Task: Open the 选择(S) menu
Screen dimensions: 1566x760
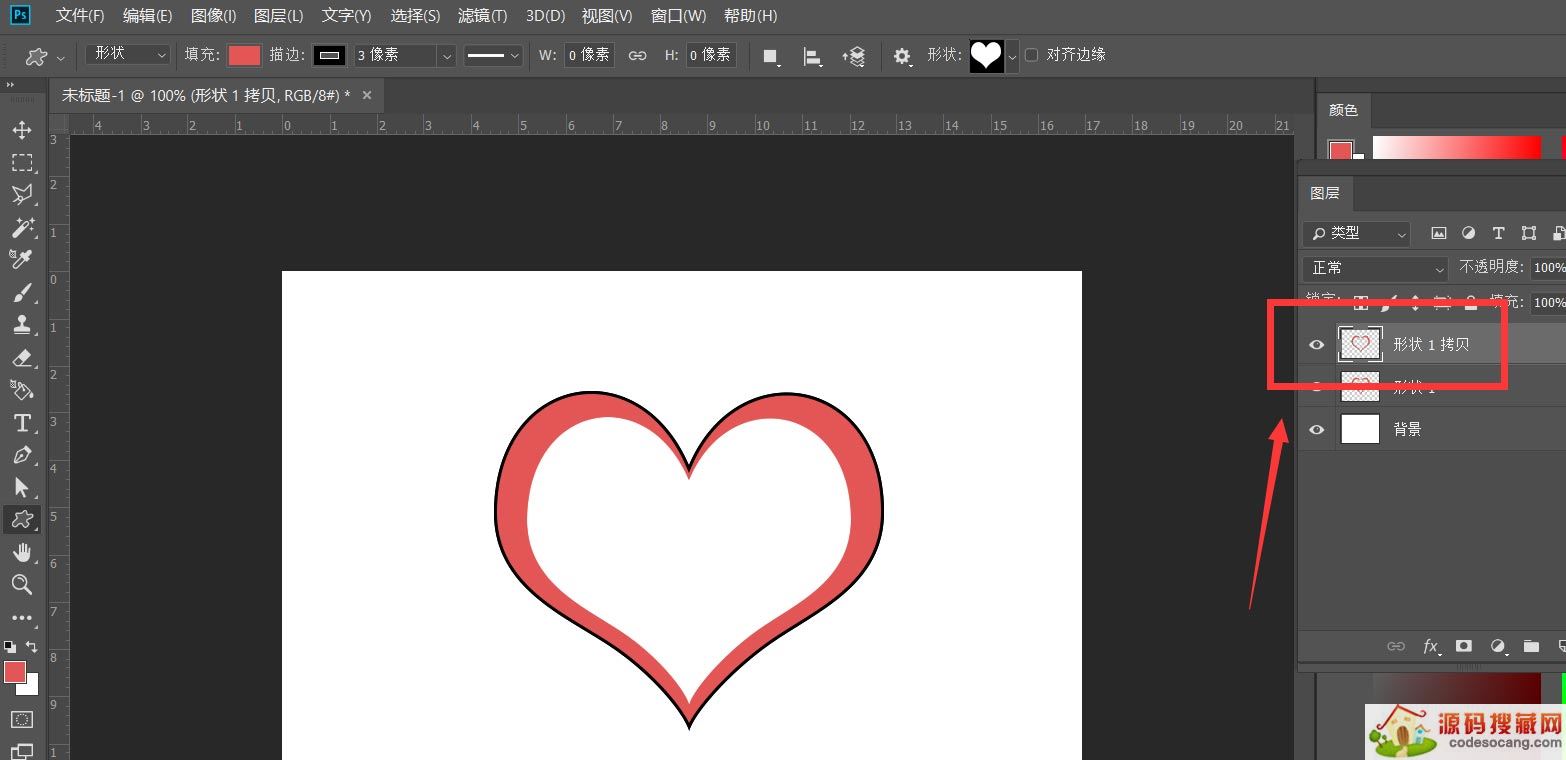Action: click(x=415, y=16)
